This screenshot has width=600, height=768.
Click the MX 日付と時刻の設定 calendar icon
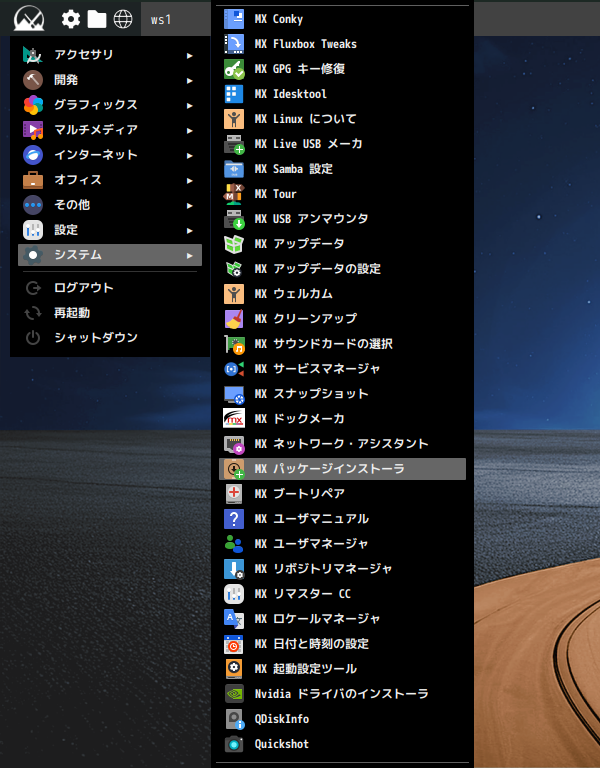[x=234, y=644]
